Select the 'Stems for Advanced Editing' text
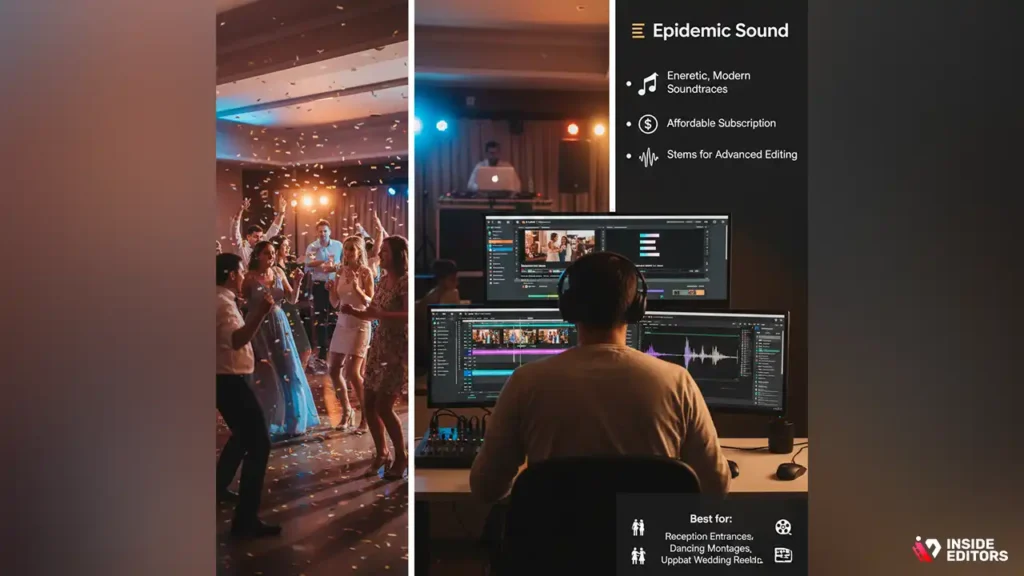Viewport: 1024px width, 576px height. (732, 155)
